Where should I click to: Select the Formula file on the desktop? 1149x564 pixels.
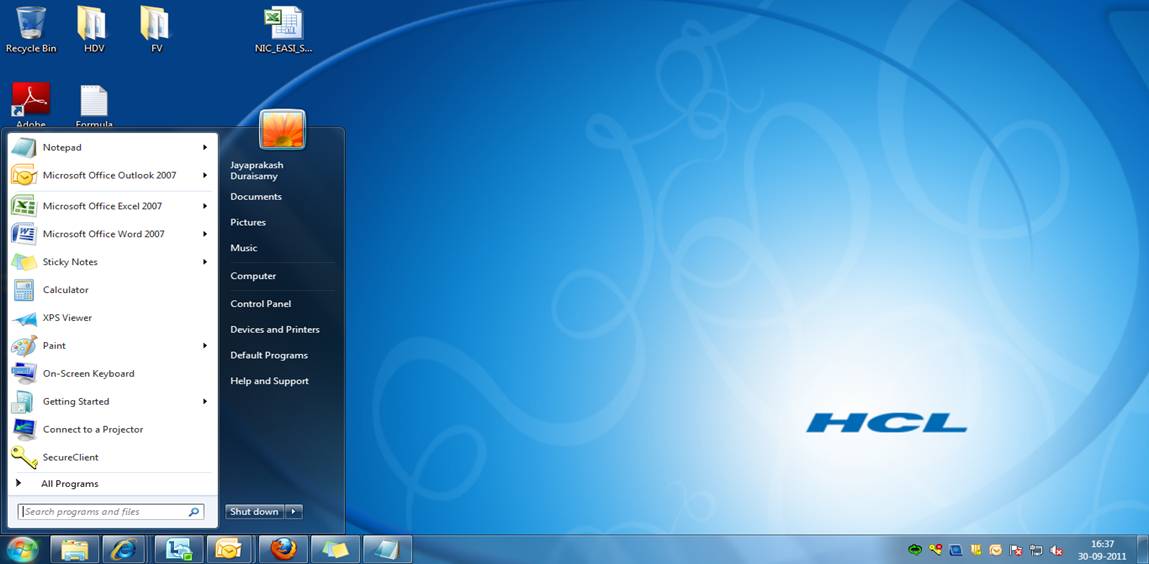[x=94, y=106]
